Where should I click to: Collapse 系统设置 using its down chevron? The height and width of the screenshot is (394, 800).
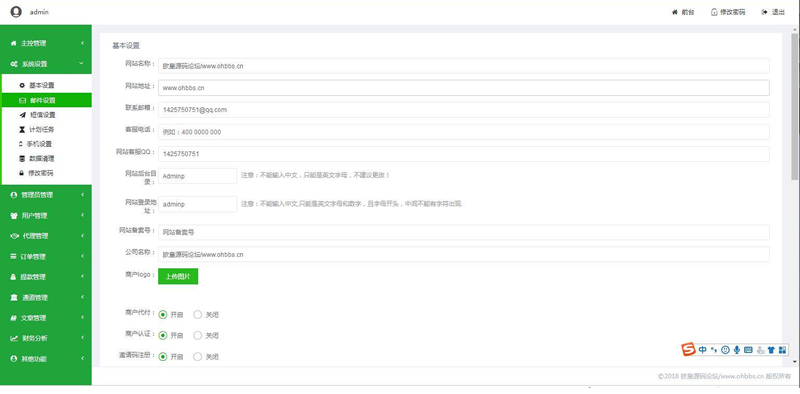coord(82,64)
